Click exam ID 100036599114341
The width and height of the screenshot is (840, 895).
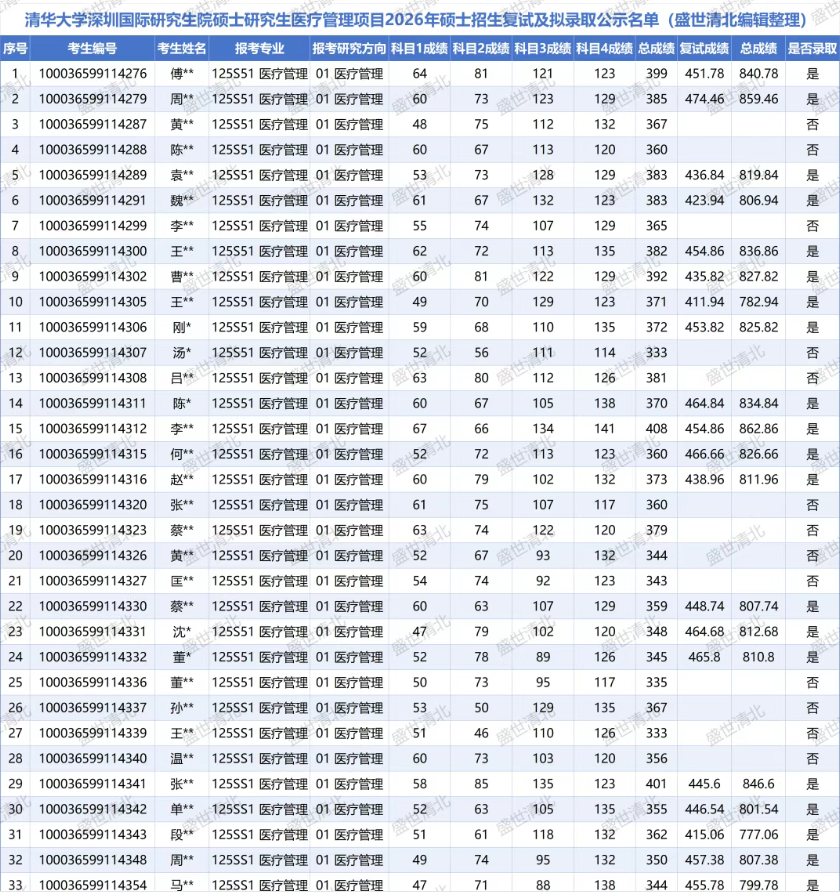point(93,784)
